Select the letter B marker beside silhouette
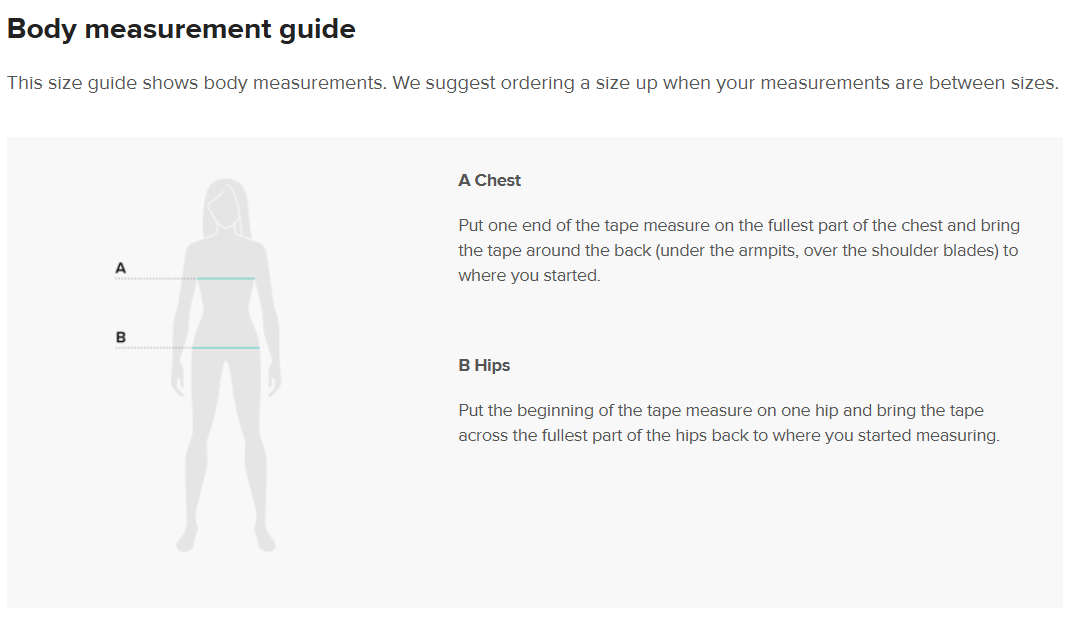This screenshot has height=630, width=1072. [121, 338]
